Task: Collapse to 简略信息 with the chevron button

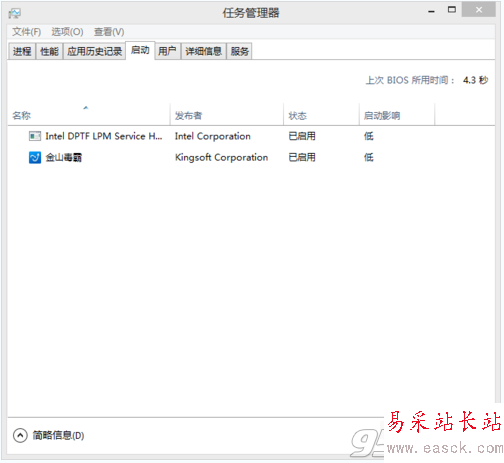Action: (x=20, y=435)
